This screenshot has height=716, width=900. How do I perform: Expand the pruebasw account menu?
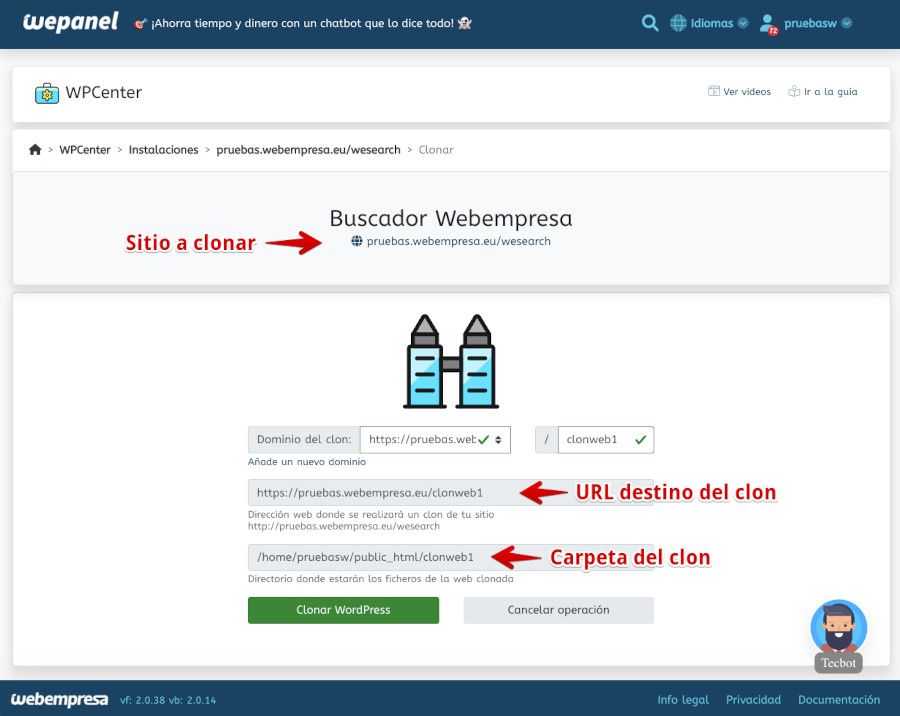817,23
